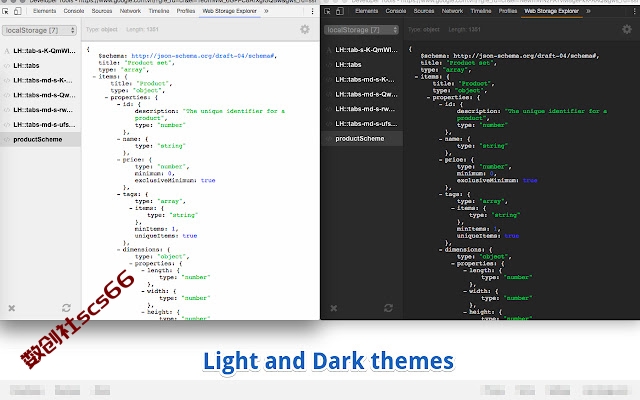Select productScheme key in dark window
Viewport: 640px width, 400px height.
(x=362, y=138)
